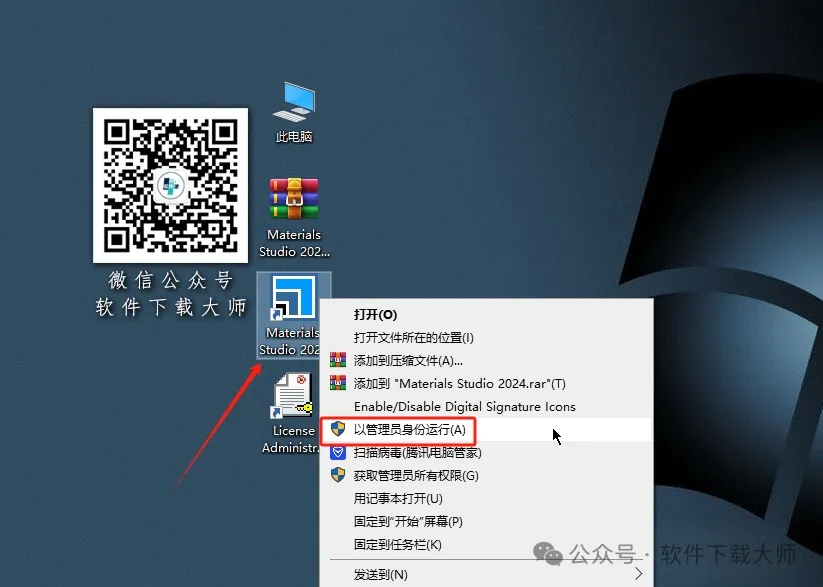Run Materials Studio as administrator
This screenshot has height=587, width=823.
413,430
